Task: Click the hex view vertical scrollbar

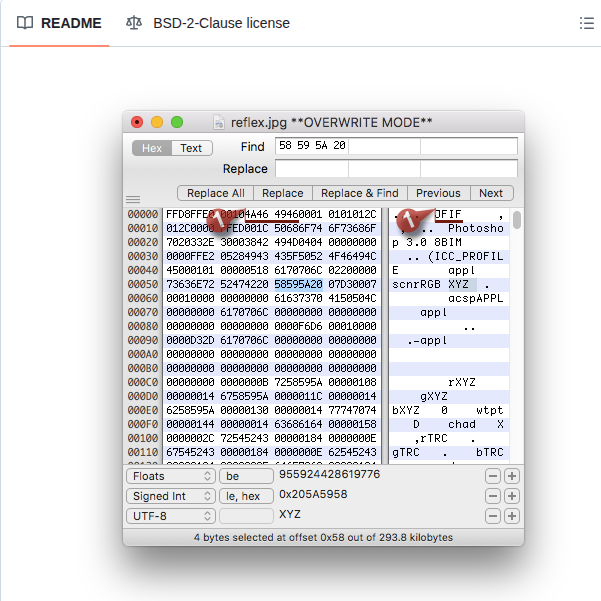Action: (x=516, y=219)
